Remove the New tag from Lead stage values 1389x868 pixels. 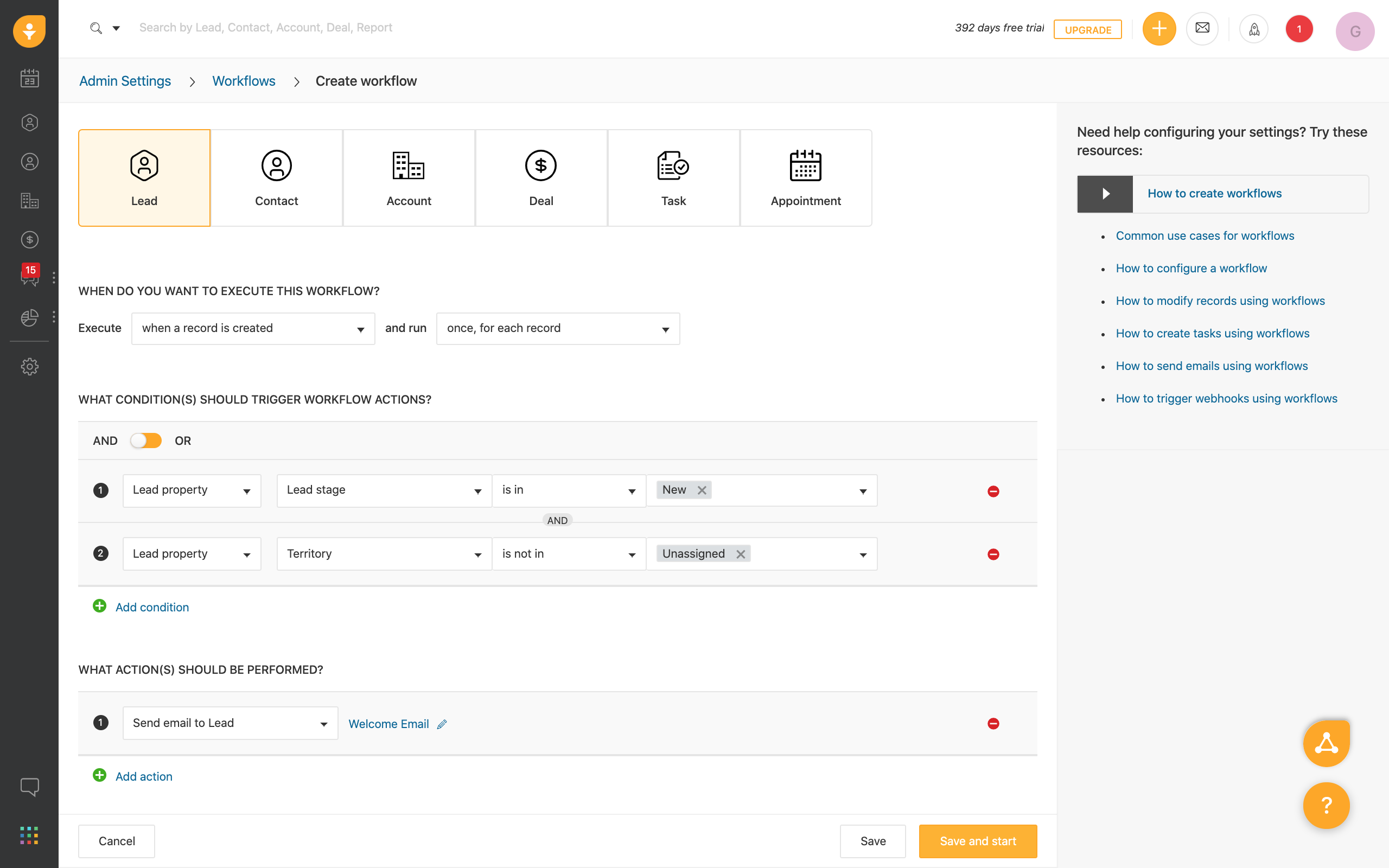pos(702,490)
